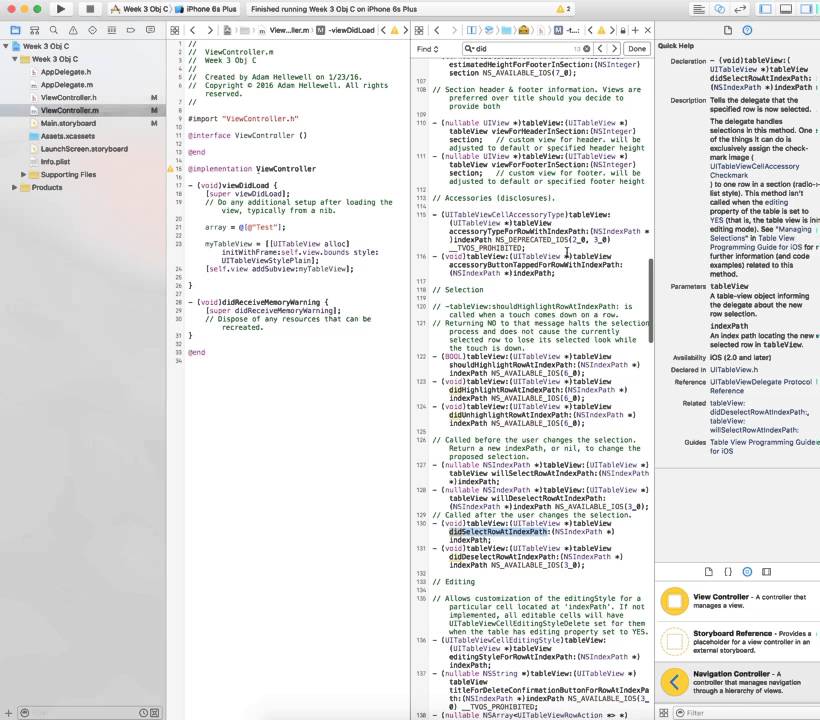820x720 pixels.
Task: Click Done to close find bar
Action: point(636,49)
